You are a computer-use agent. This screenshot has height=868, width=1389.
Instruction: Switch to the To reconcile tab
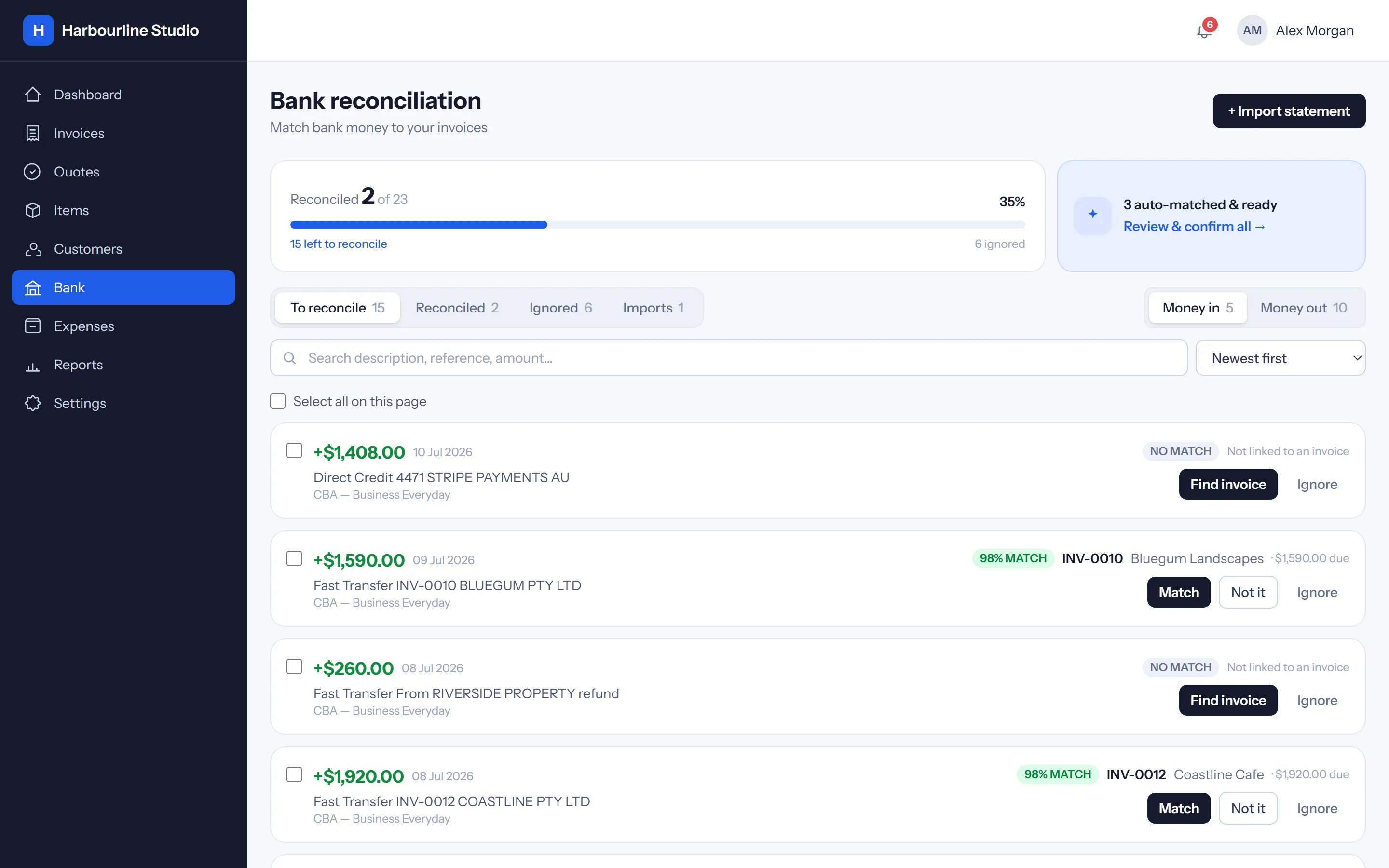338,308
